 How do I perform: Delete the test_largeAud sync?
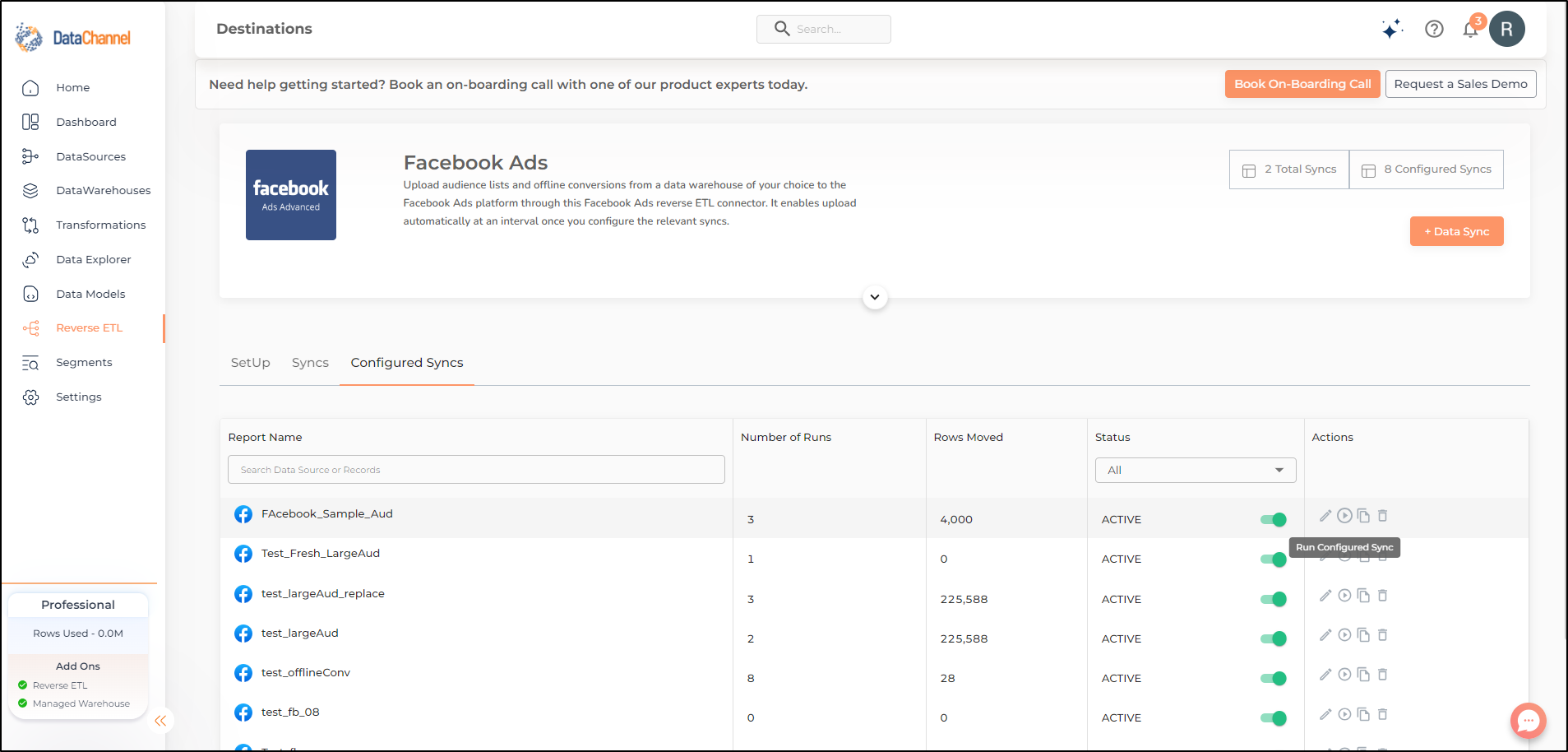pyautogui.click(x=1382, y=635)
